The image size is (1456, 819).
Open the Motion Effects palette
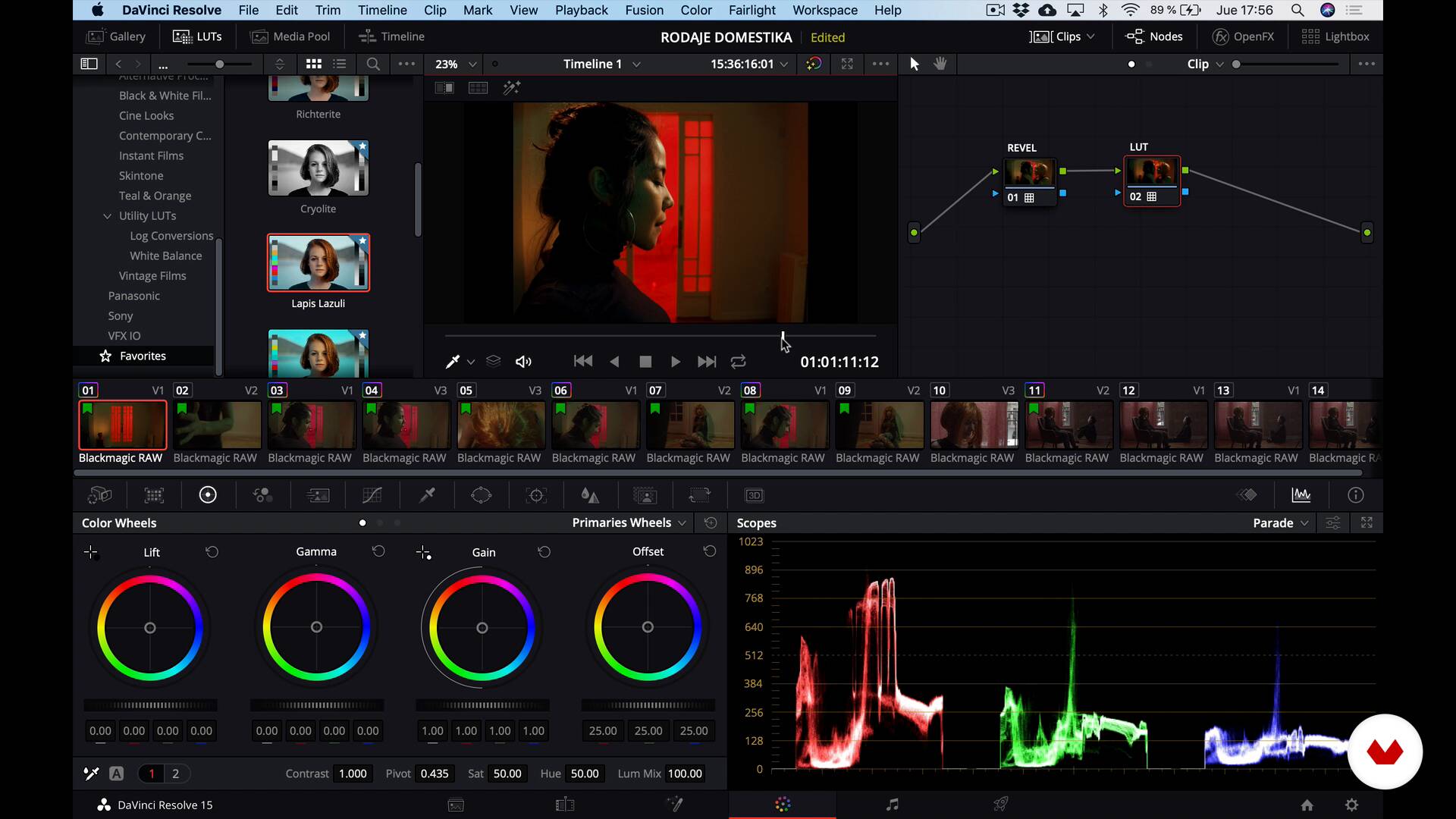point(318,495)
